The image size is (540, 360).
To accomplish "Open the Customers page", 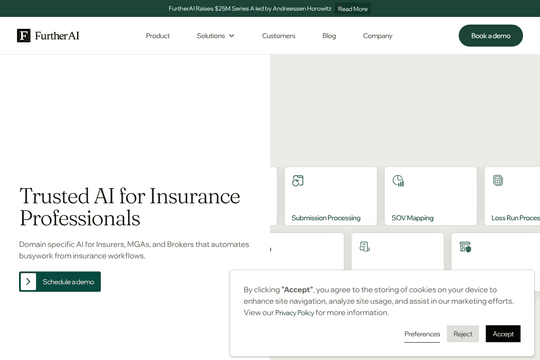I will pyautogui.click(x=279, y=36).
